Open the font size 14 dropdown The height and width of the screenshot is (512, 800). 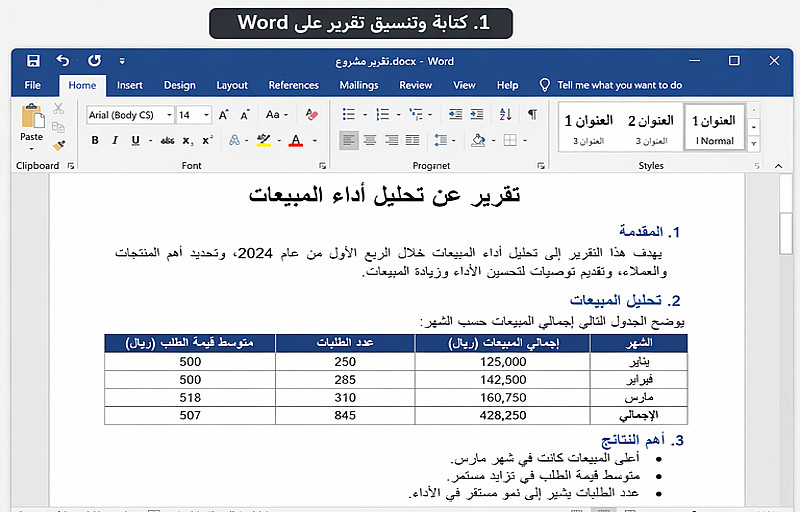pos(207,115)
